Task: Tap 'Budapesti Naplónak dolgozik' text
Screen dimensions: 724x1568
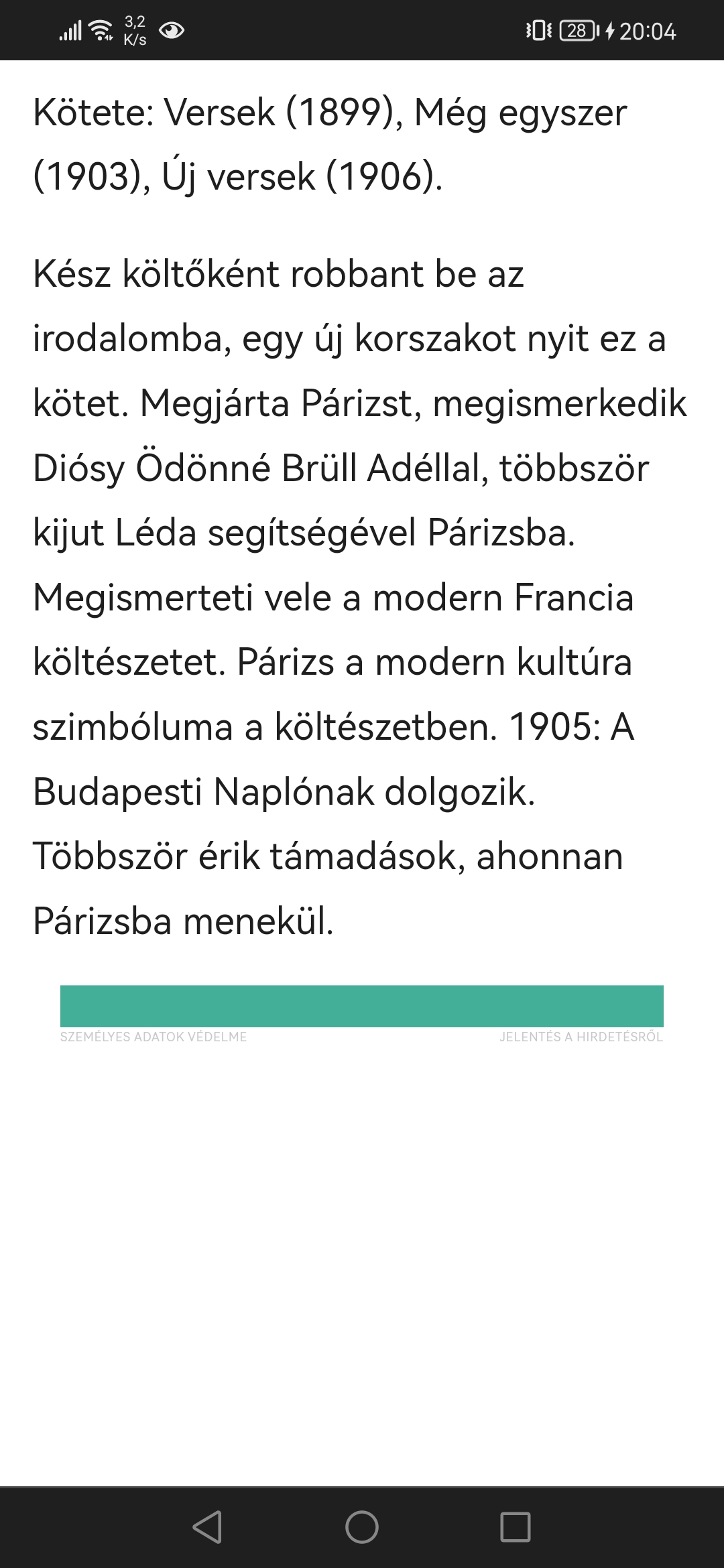Action: click(284, 791)
